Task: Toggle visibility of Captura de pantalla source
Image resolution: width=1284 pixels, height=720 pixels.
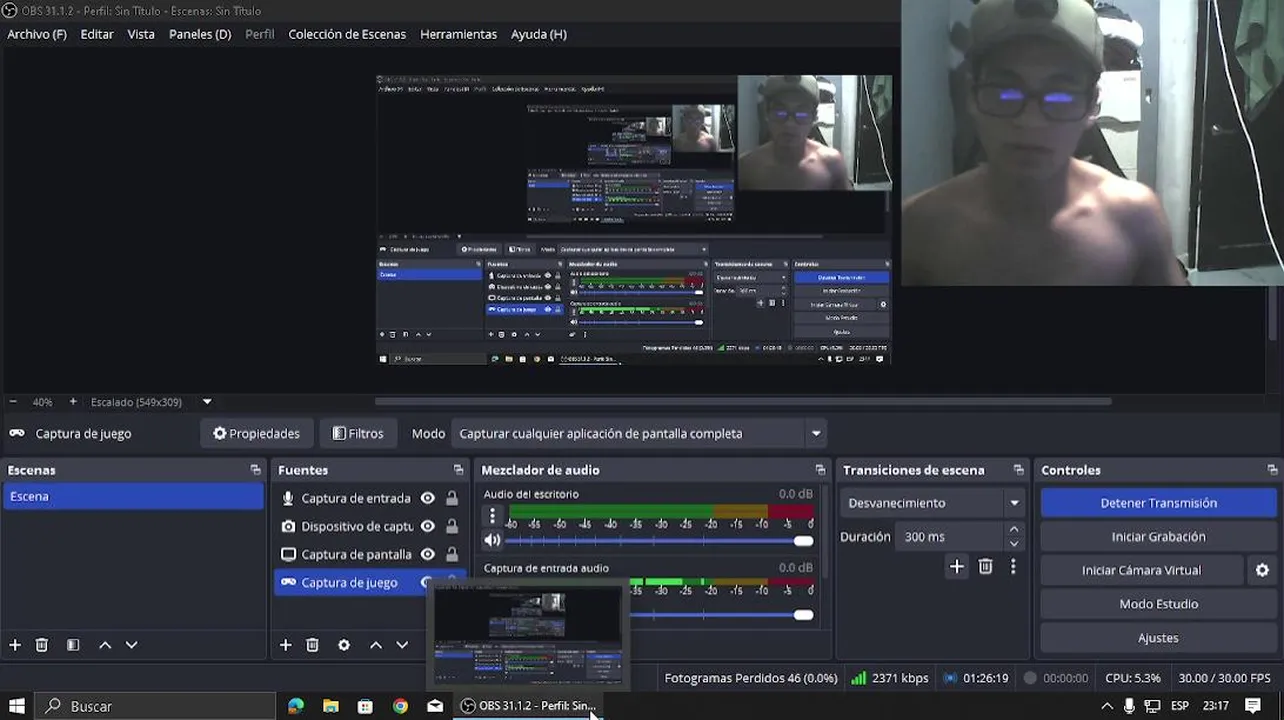Action: [427, 554]
